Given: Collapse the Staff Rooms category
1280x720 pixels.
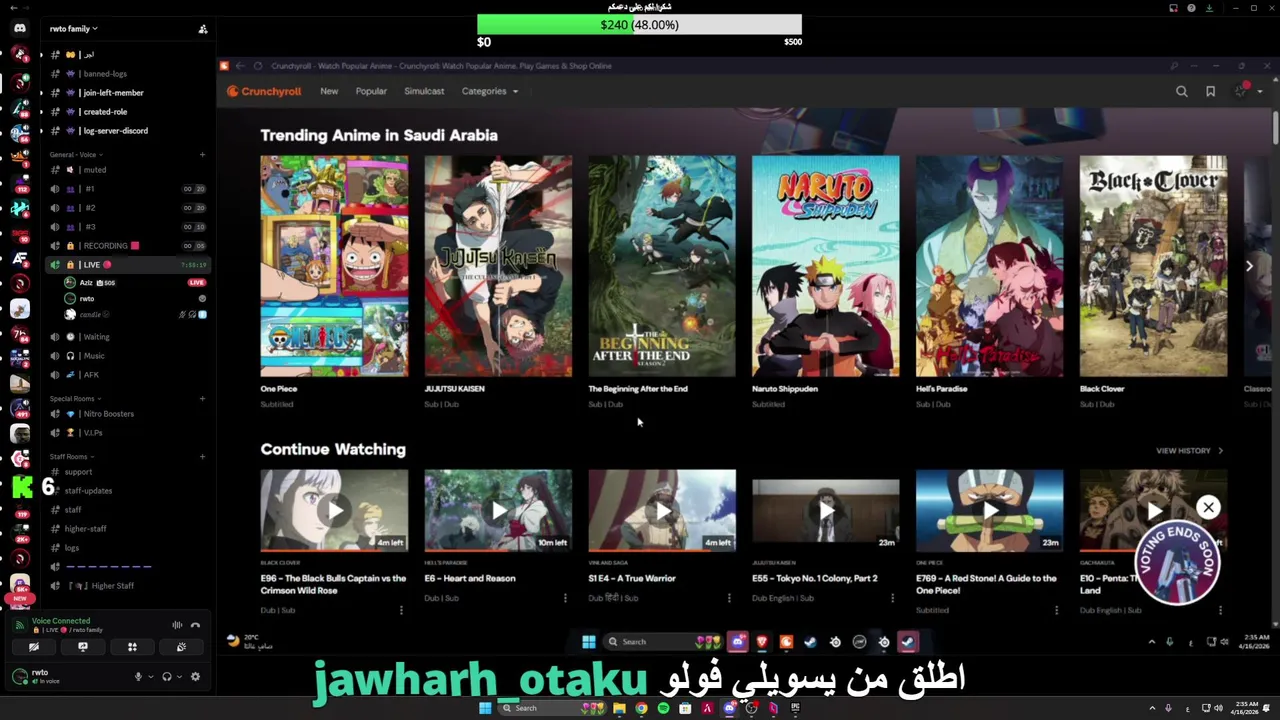Looking at the screenshot, I should pos(70,457).
